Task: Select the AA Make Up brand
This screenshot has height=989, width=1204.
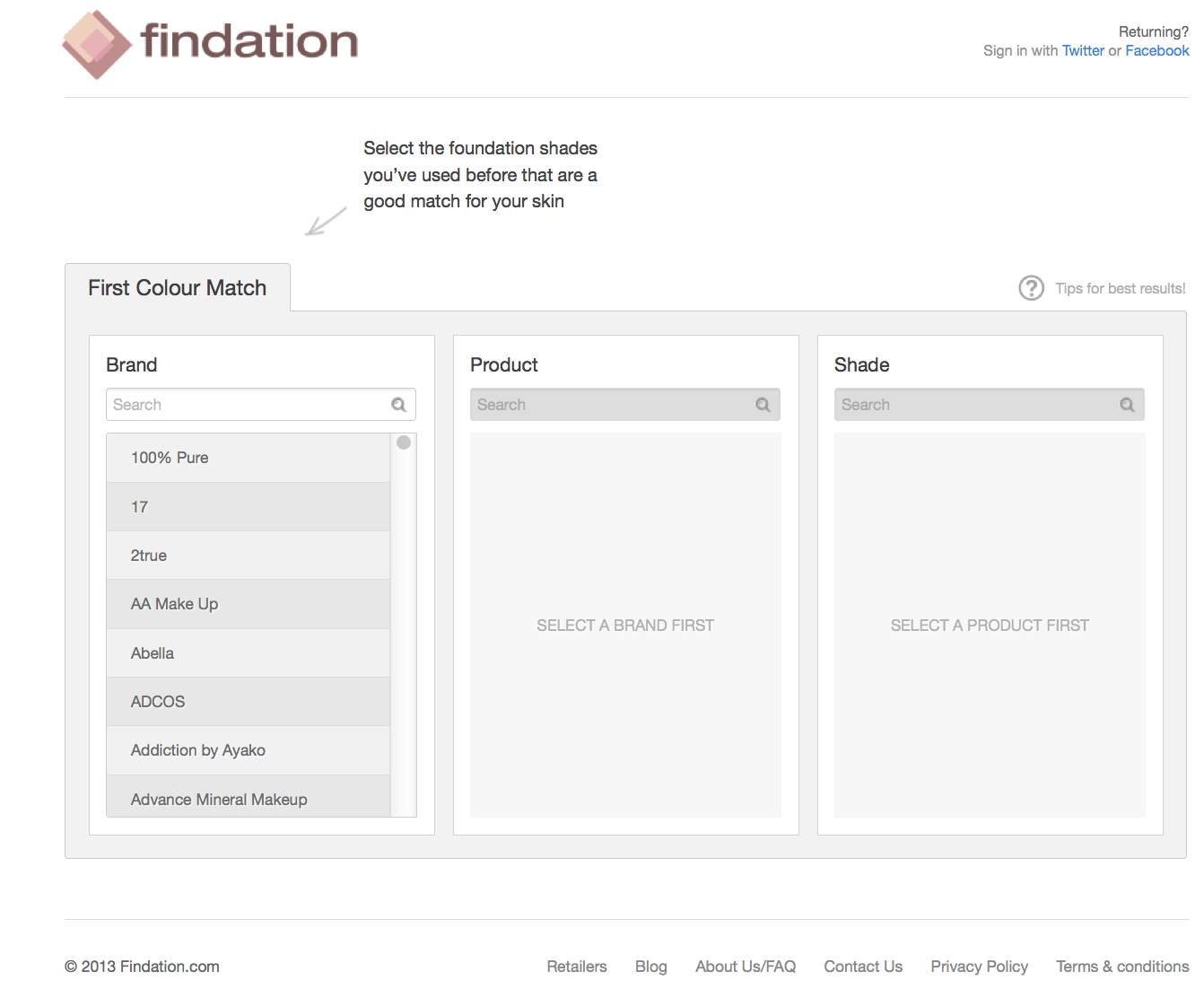Action: (249, 604)
